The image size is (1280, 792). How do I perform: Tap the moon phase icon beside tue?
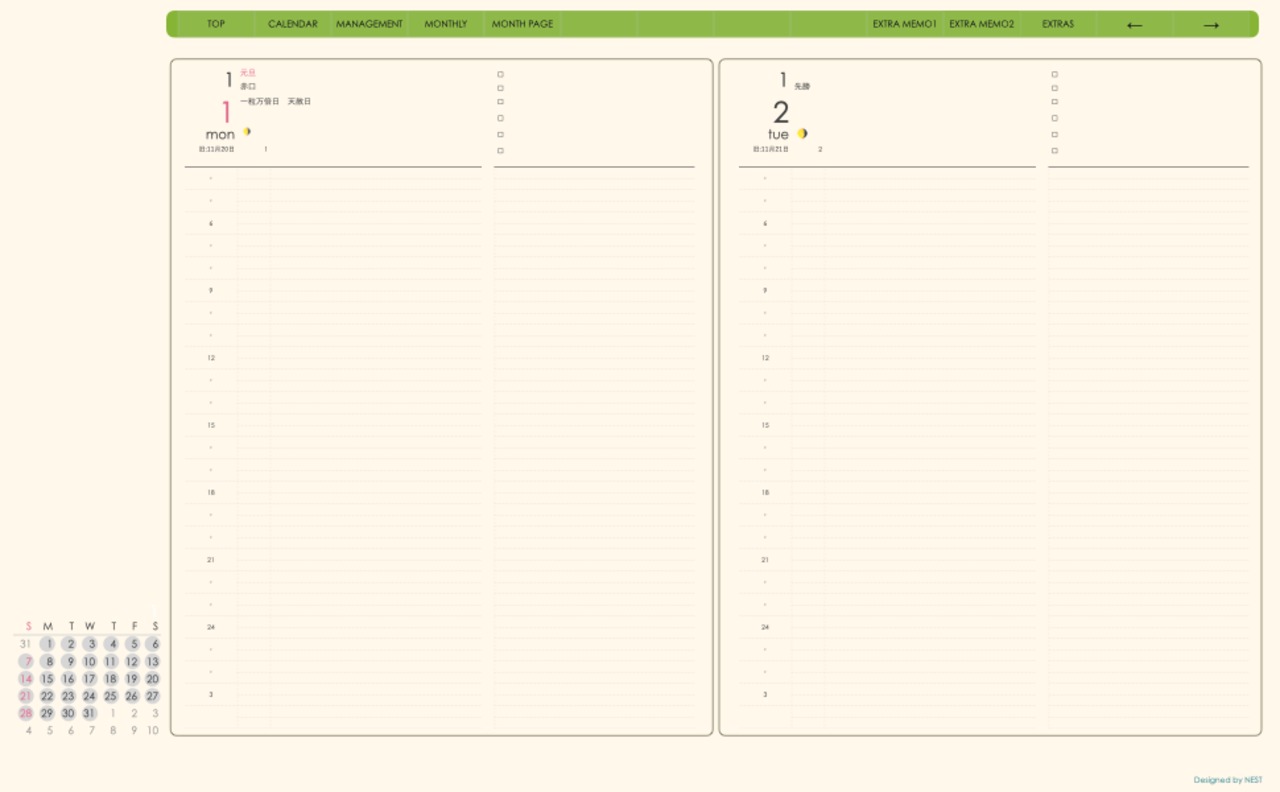click(802, 133)
